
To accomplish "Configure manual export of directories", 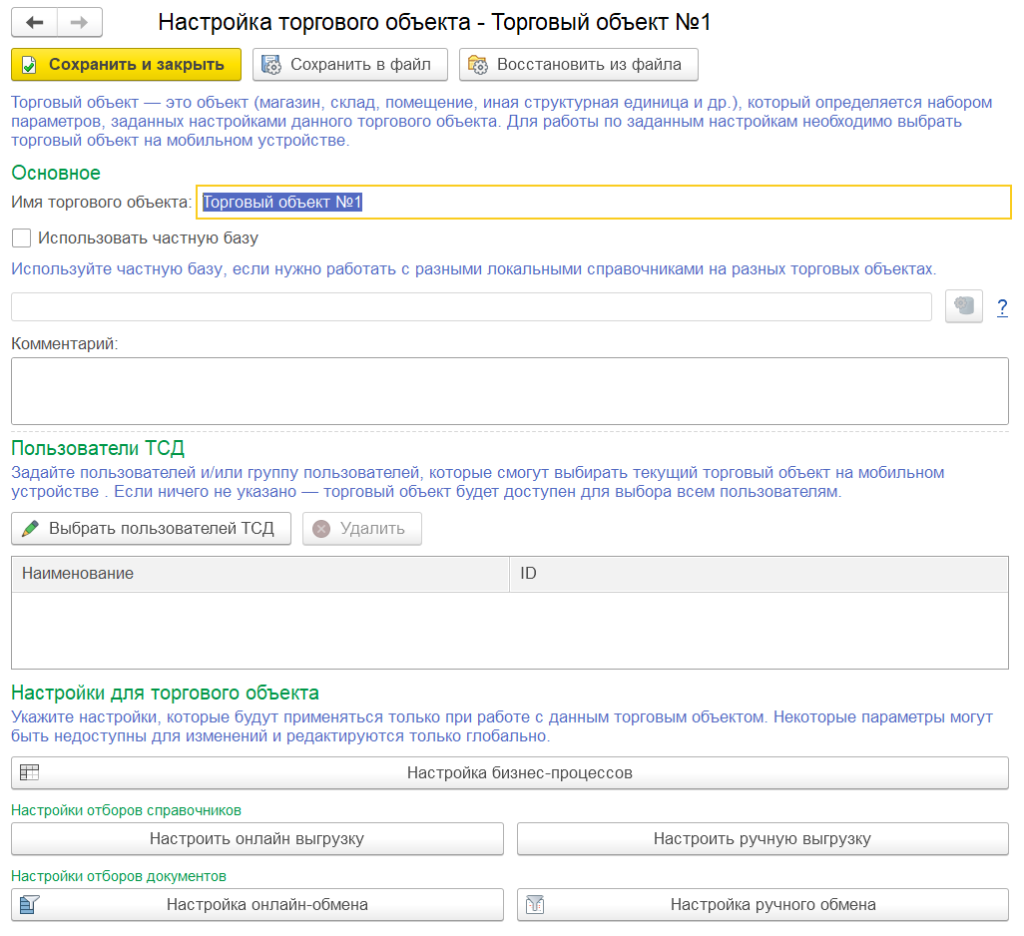I will pos(762,839).
